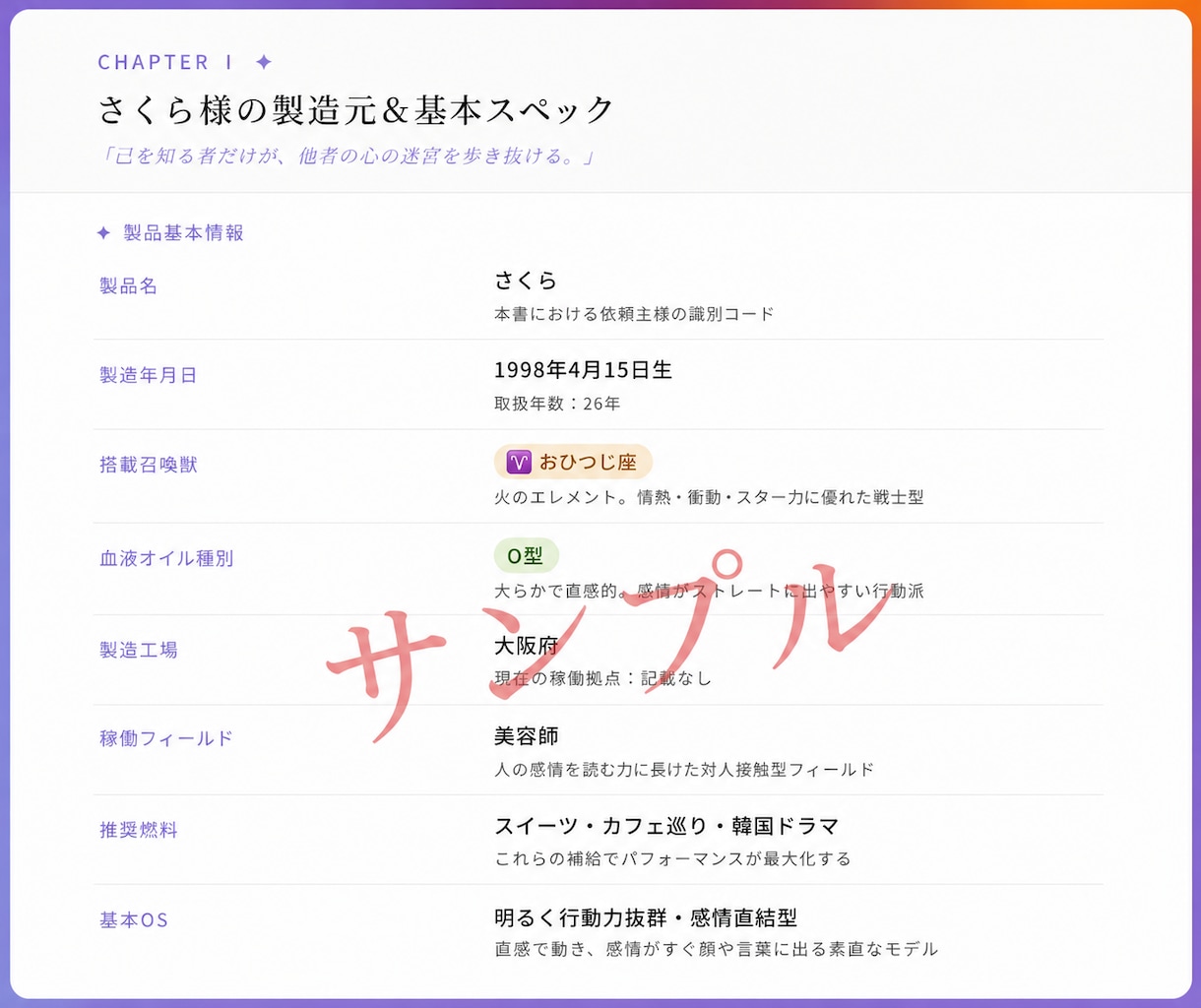1201x1008 pixels.
Task: Click the note 本書における依頼主様の識別コード
Action: tap(634, 314)
